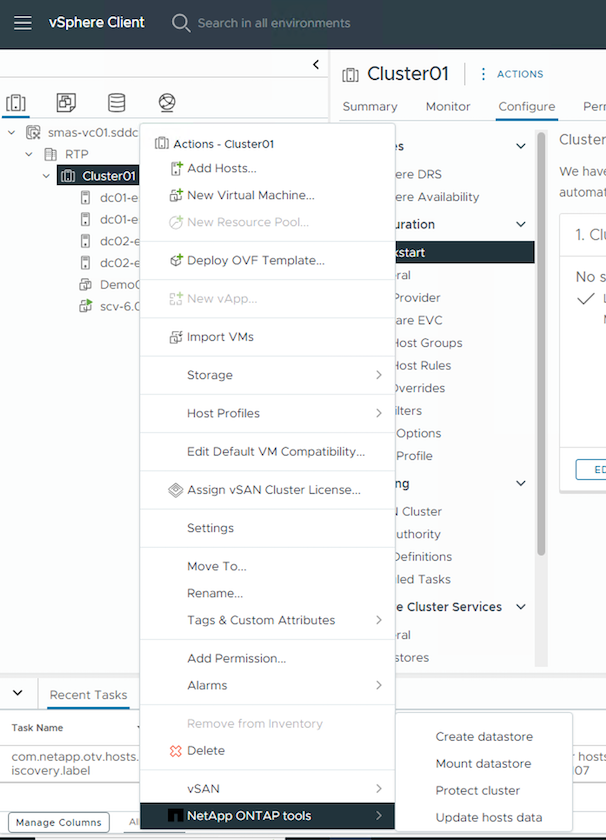The image size is (606, 840).
Task: Click the red Delete icon
Action: tap(176, 750)
